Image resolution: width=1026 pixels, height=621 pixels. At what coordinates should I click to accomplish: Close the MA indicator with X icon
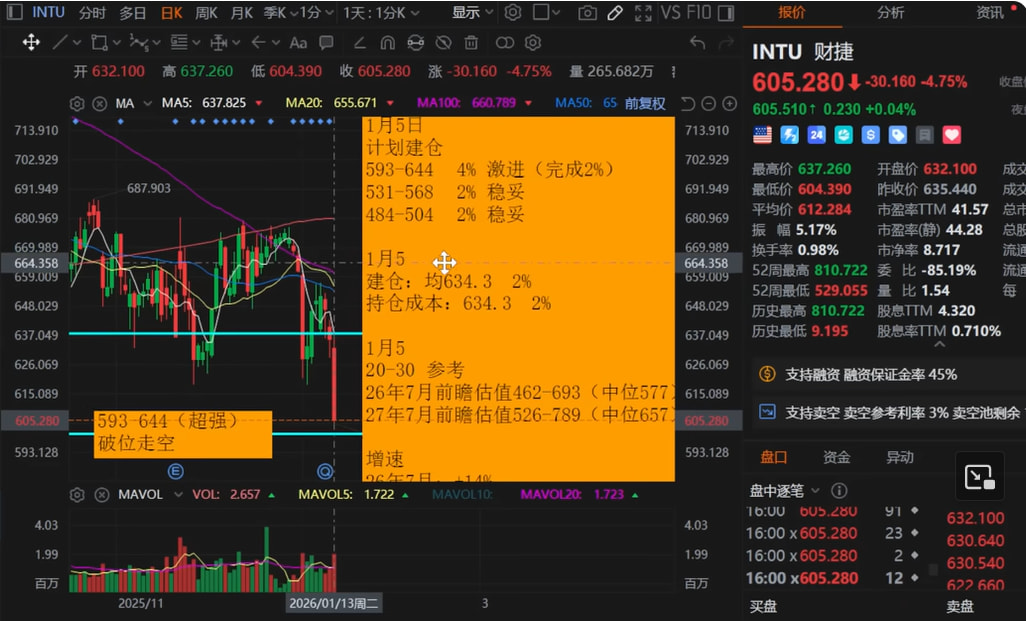(x=100, y=104)
